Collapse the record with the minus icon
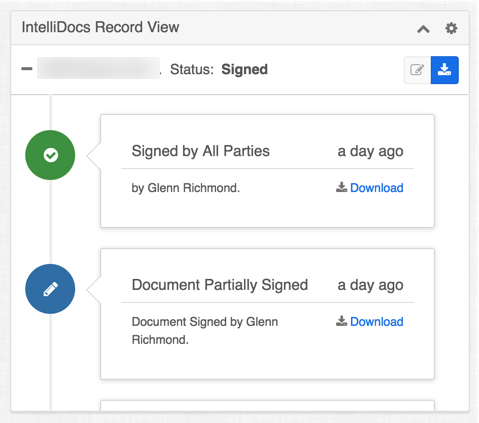This screenshot has width=479, height=423. (27, 69)
